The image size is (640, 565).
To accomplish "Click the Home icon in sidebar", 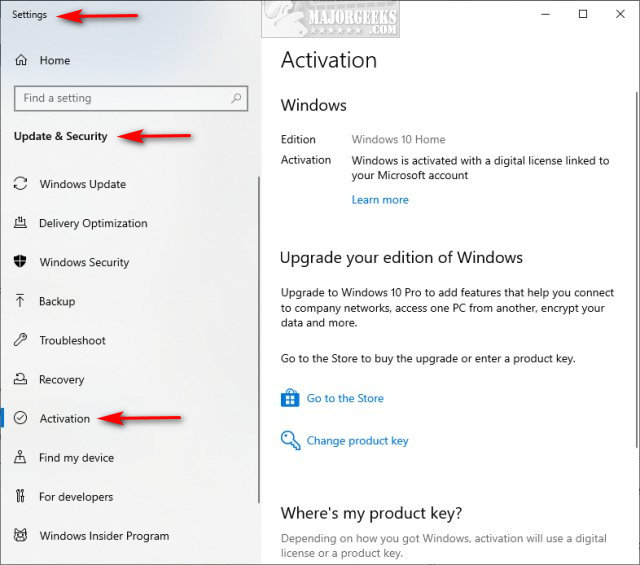I will tap(20, 61).
